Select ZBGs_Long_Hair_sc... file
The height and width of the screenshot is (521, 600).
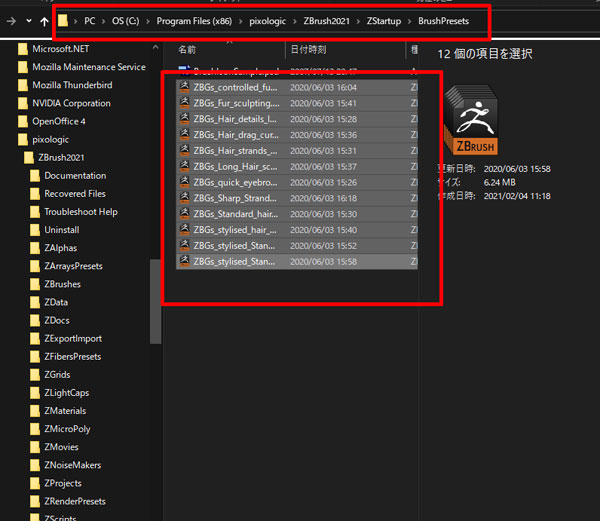pyautogui.click(x=297, y=167)
